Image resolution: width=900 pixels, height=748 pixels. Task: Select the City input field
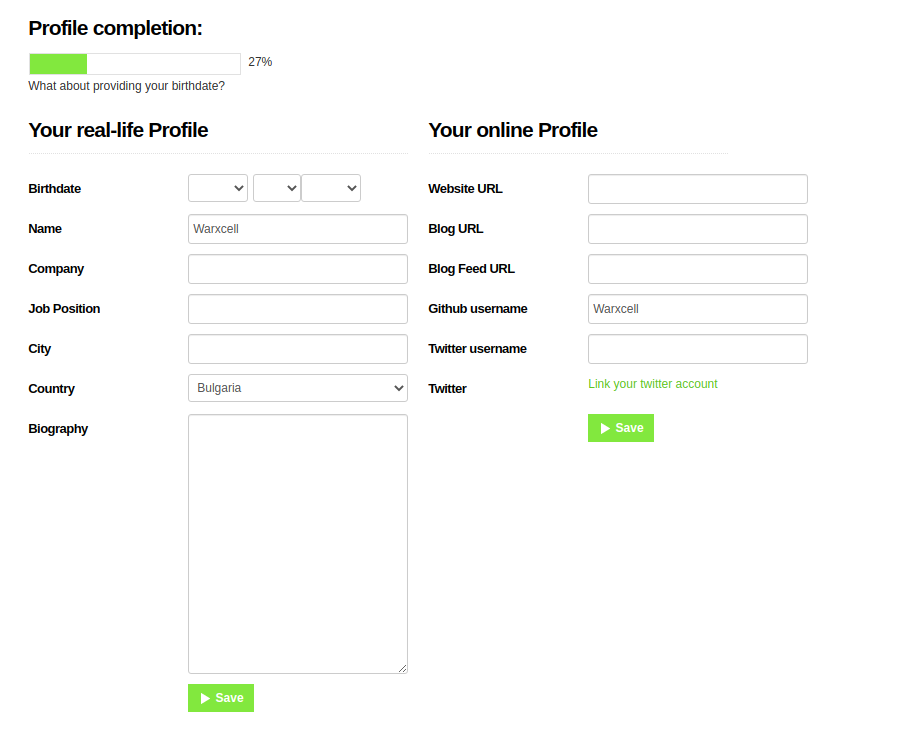298,349
